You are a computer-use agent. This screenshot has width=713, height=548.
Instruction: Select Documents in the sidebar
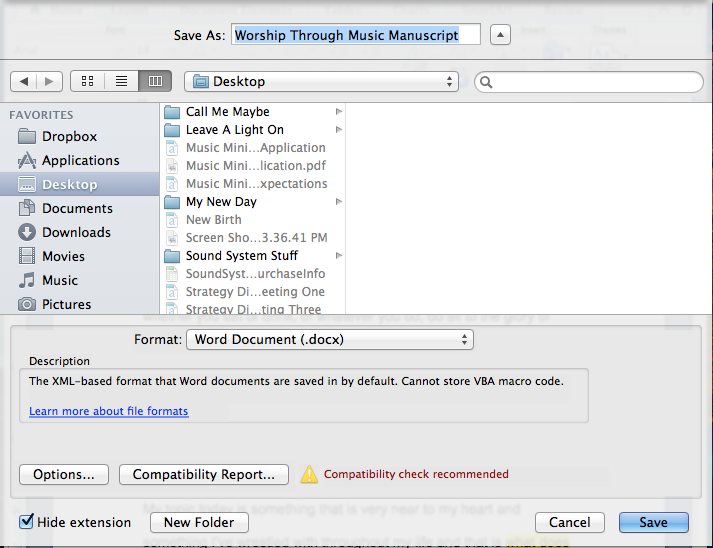(x=77, y=208)
